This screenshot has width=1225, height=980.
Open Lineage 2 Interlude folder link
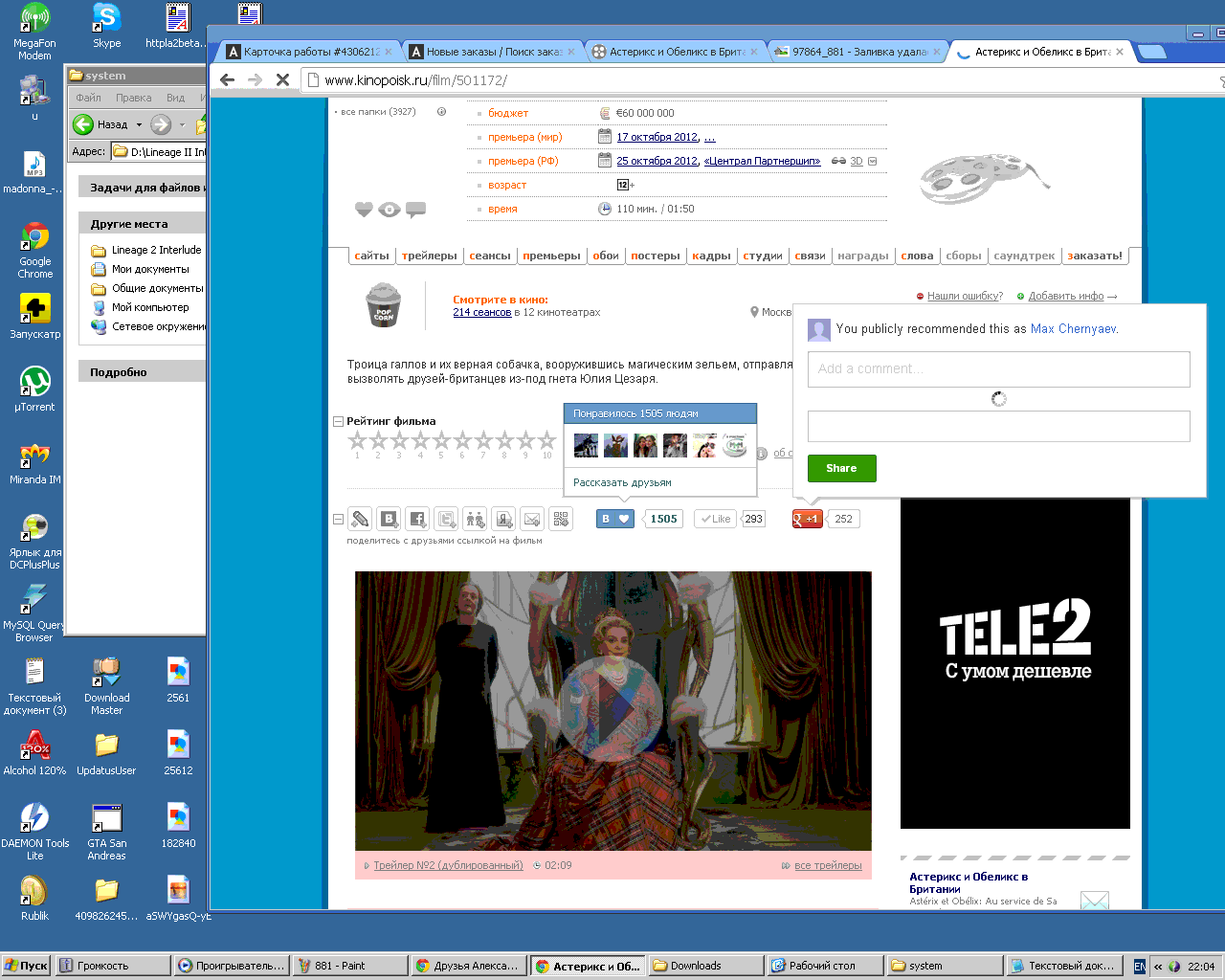(x=156, y=250)
